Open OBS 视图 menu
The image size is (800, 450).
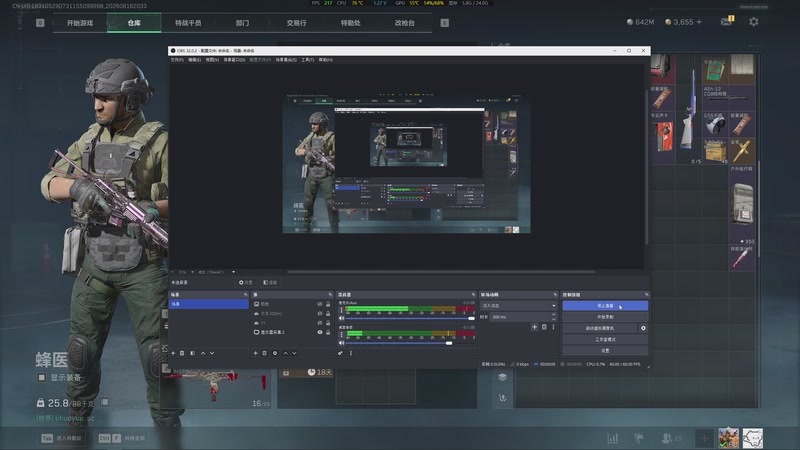[x=212, y=60]
